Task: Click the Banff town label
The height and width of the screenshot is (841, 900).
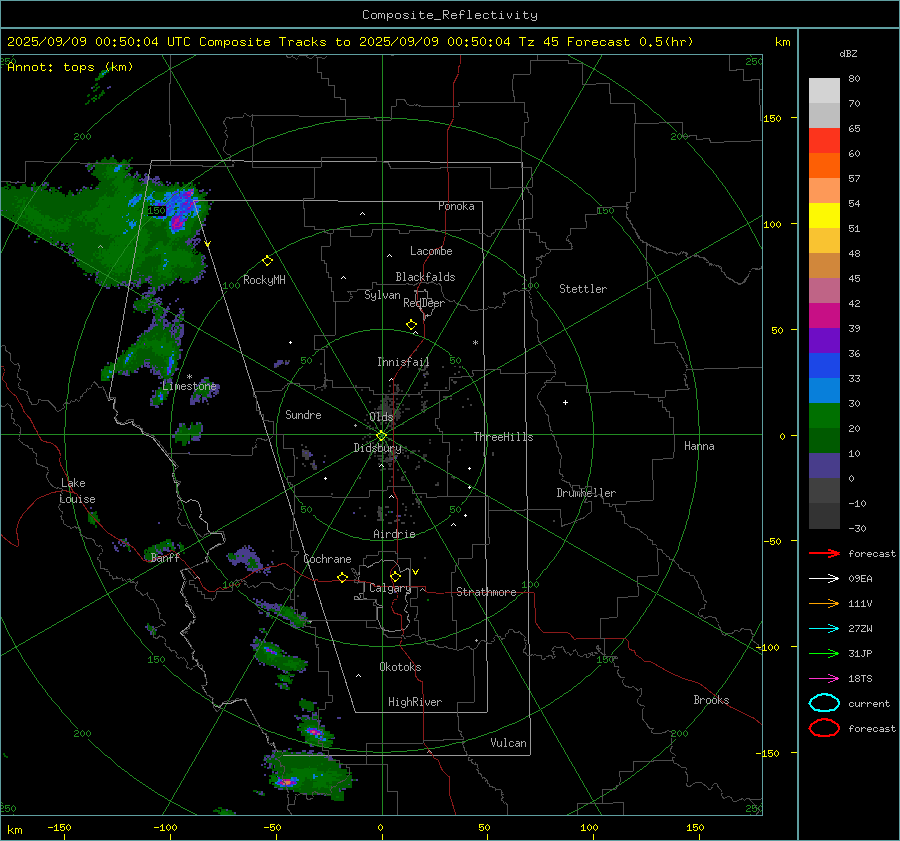Action: 165,558
